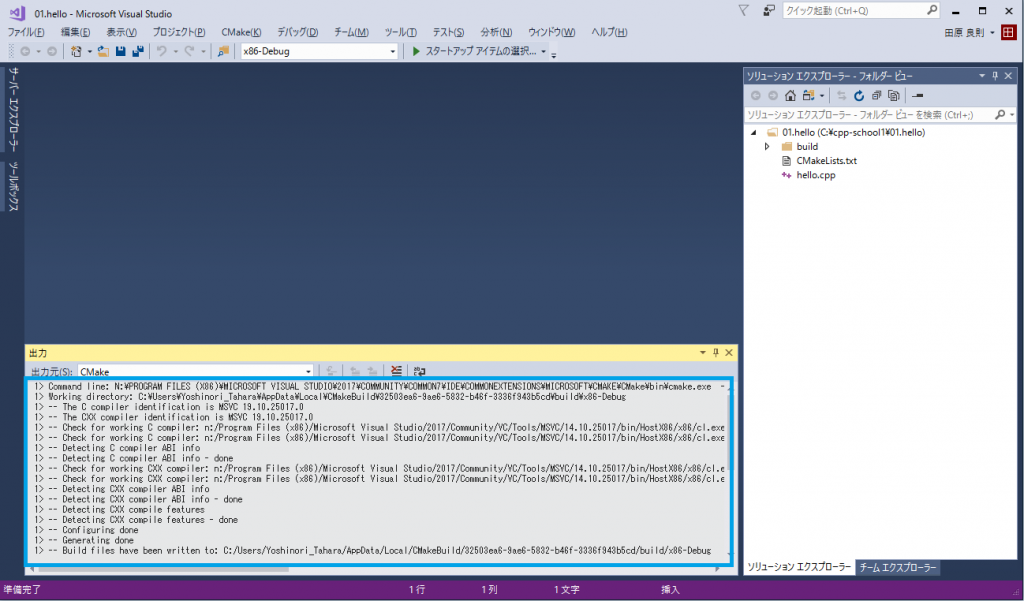Sync Solution Explorer with active document
Screen dimensions: 1024x601
point(841,95)
